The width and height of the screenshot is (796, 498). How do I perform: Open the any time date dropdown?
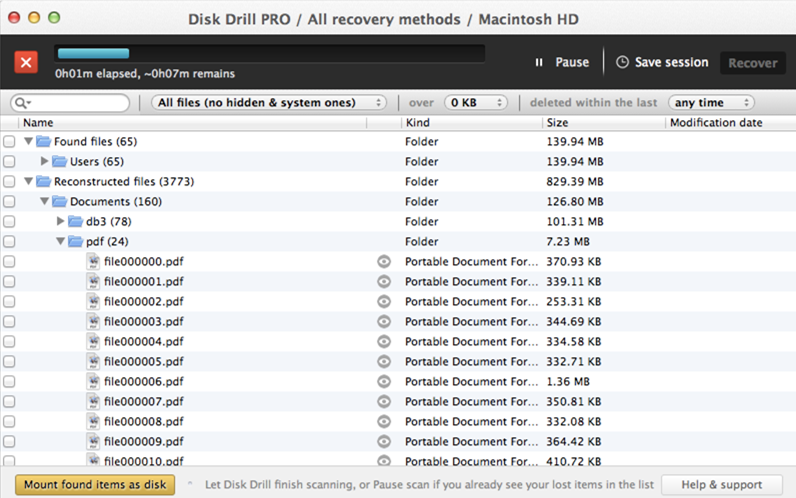click(711, 103)
